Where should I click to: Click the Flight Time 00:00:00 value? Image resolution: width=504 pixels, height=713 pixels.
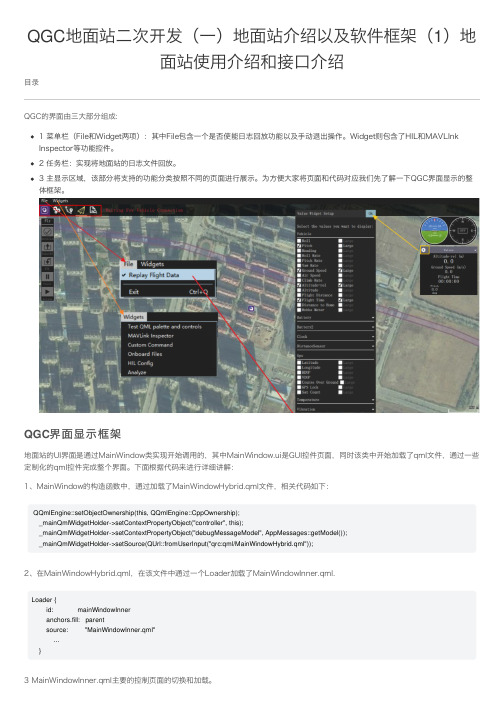click(x=449, y=279)
